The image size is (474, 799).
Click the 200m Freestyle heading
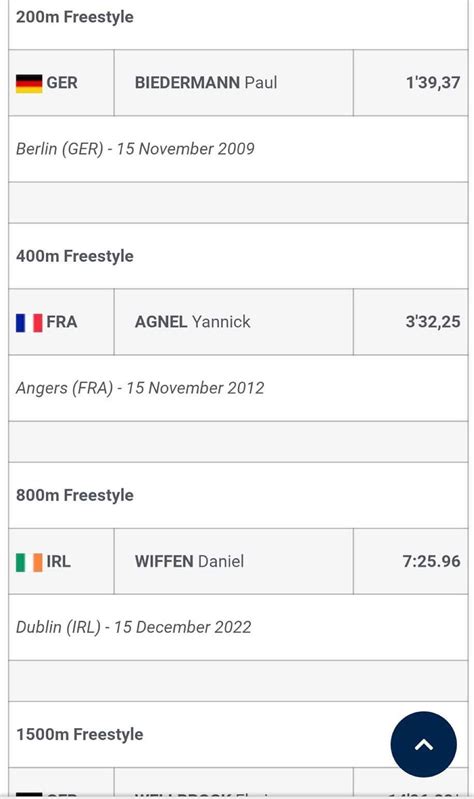(x=74, y=17)
